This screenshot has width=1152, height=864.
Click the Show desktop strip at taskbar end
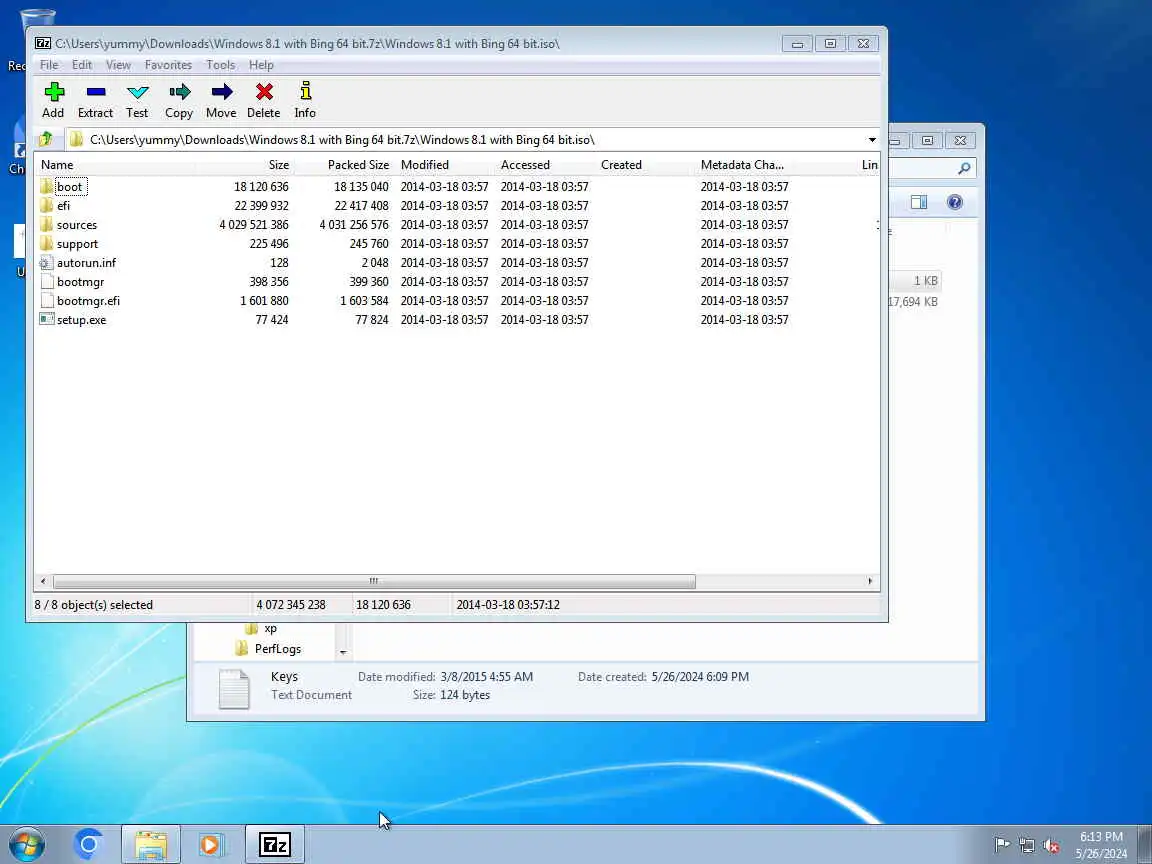[x=1145, y=845]
